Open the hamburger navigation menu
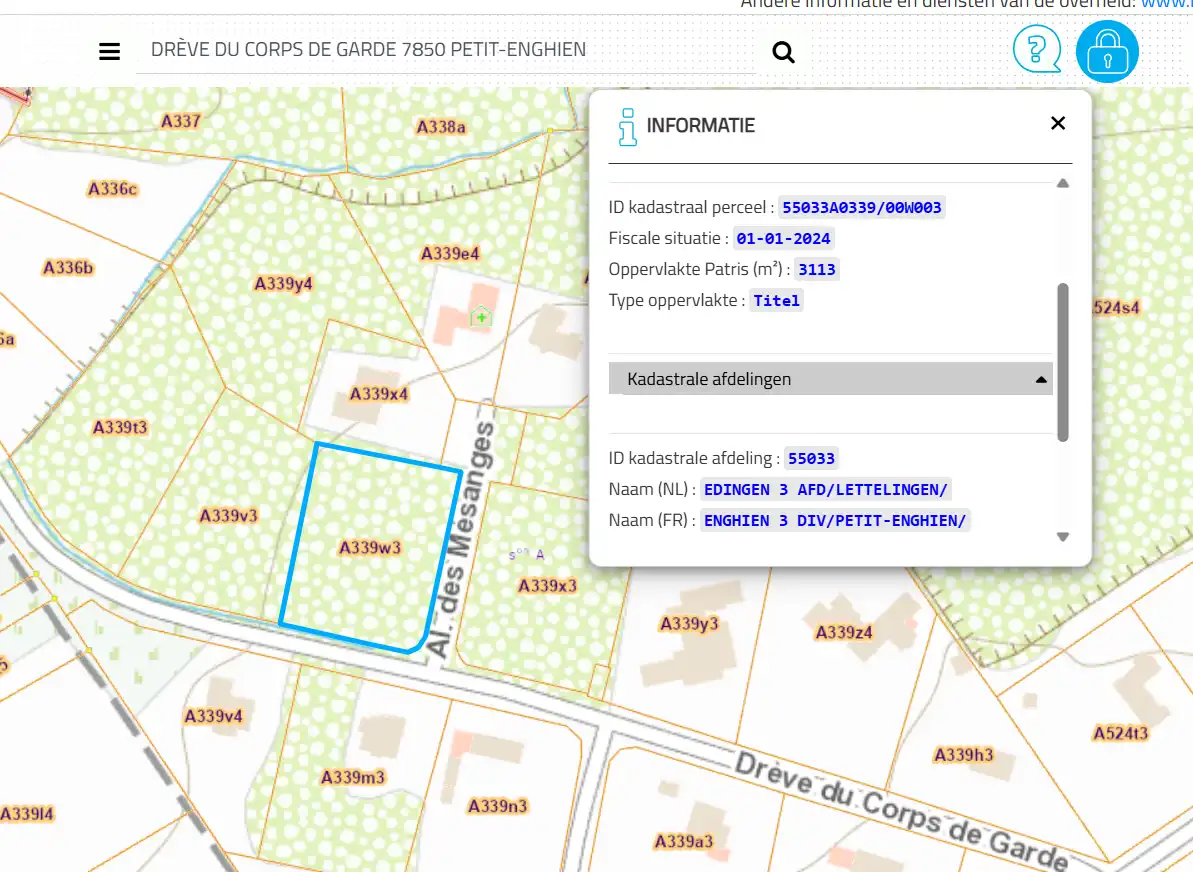Screen dimensions: 1193x872 click(x=109, y=51)
